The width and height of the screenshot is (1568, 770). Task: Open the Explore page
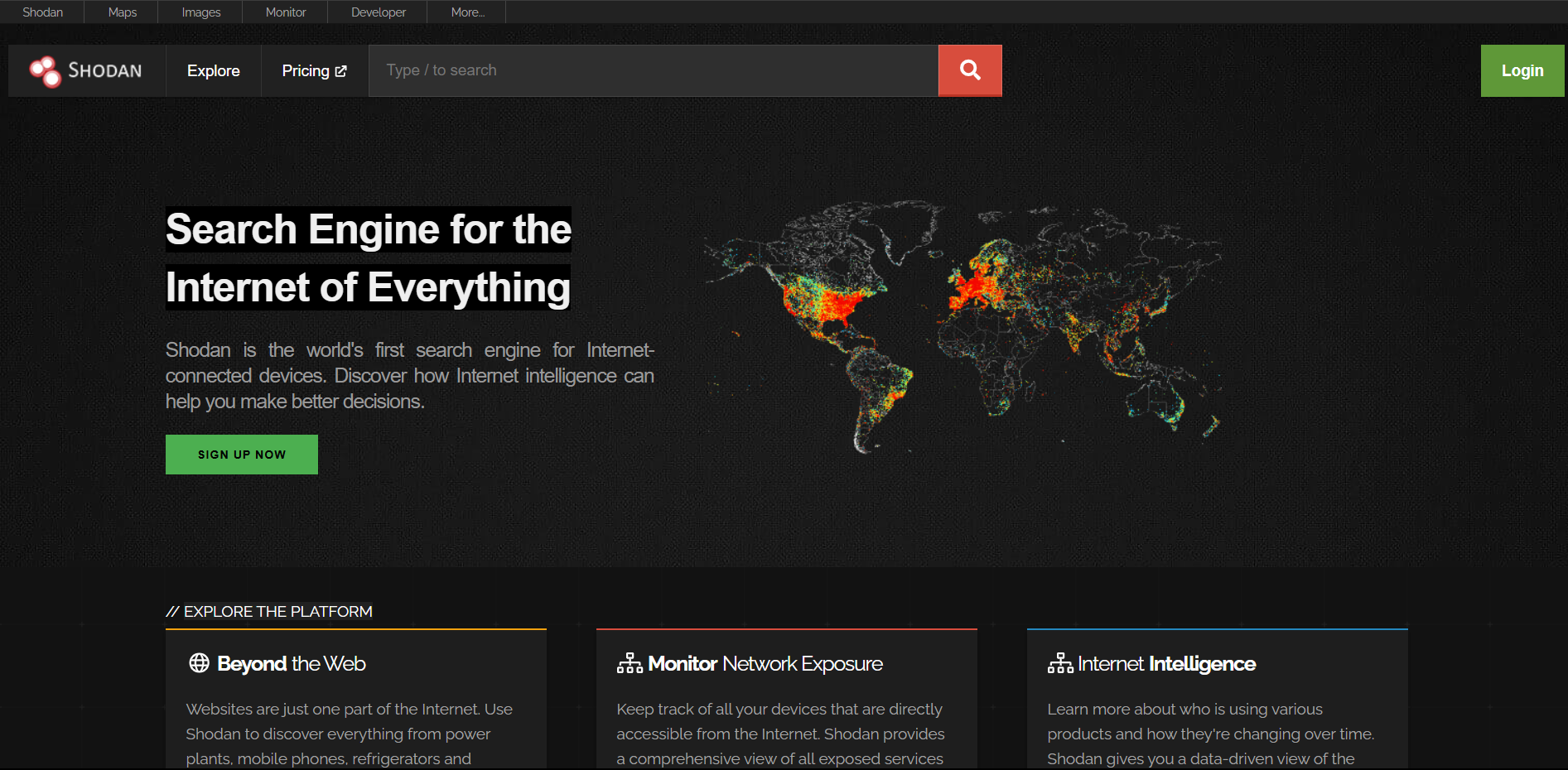click(x=213, y=70)
